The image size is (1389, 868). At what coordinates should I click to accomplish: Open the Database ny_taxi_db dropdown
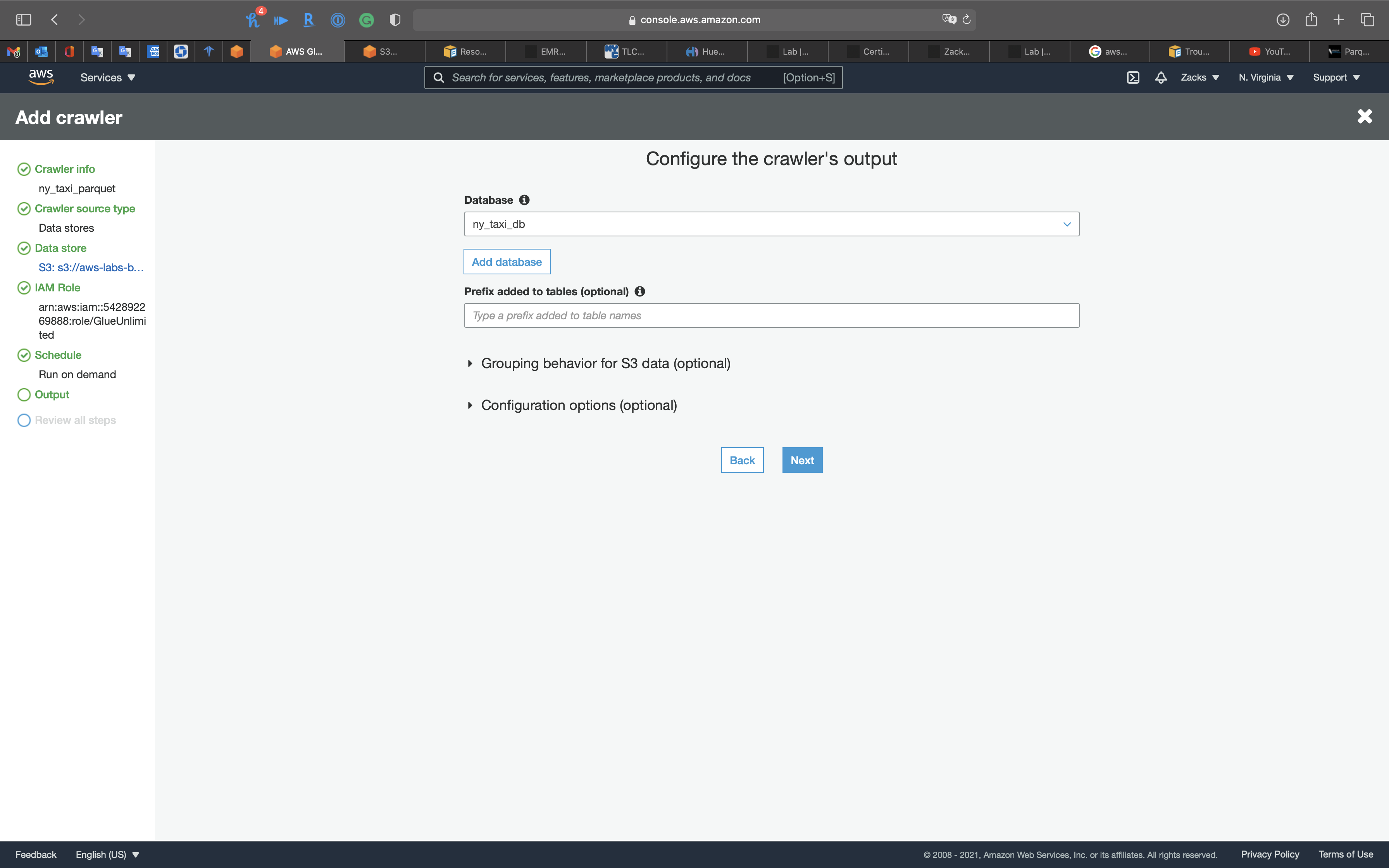pos(771,224)
